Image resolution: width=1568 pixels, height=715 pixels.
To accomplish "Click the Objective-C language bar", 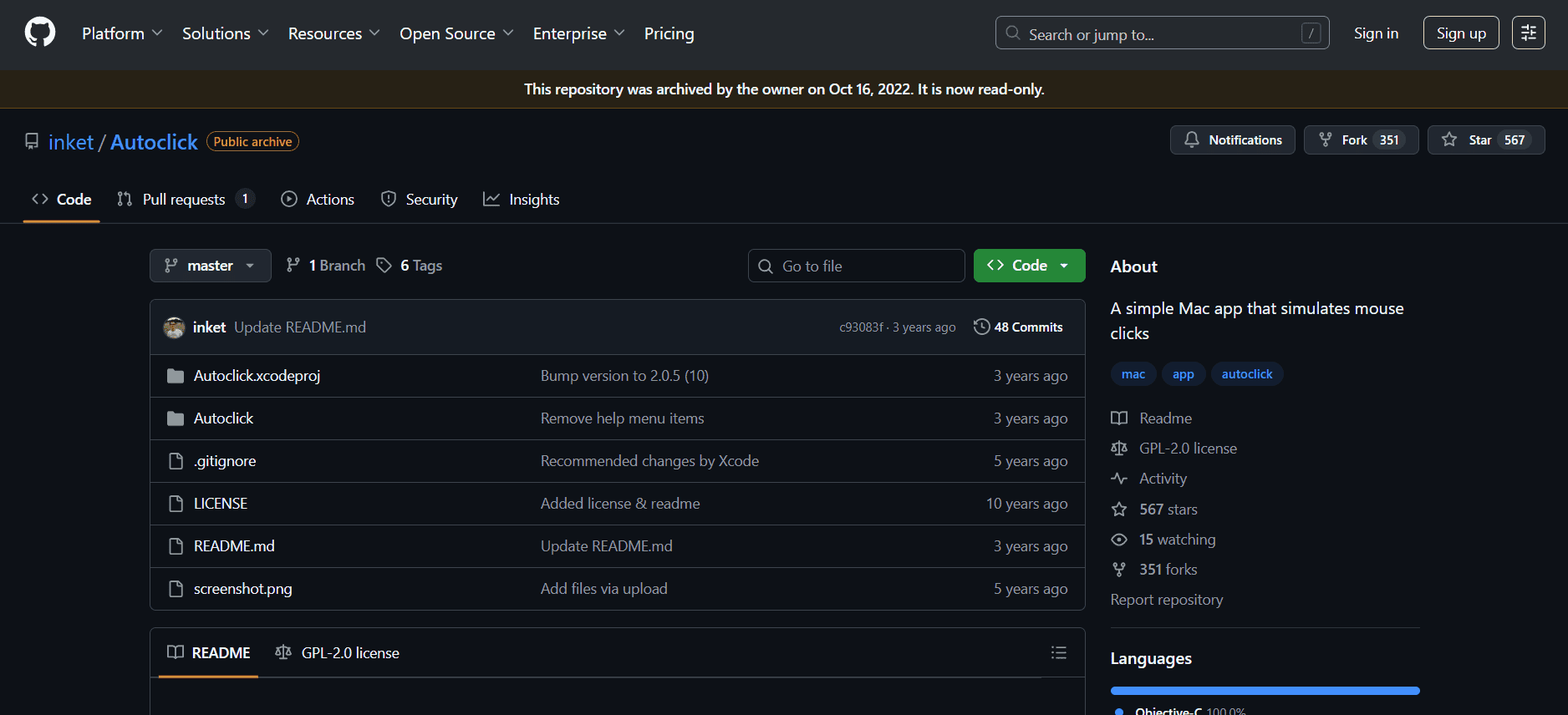I will click(x=1264, y=691).
